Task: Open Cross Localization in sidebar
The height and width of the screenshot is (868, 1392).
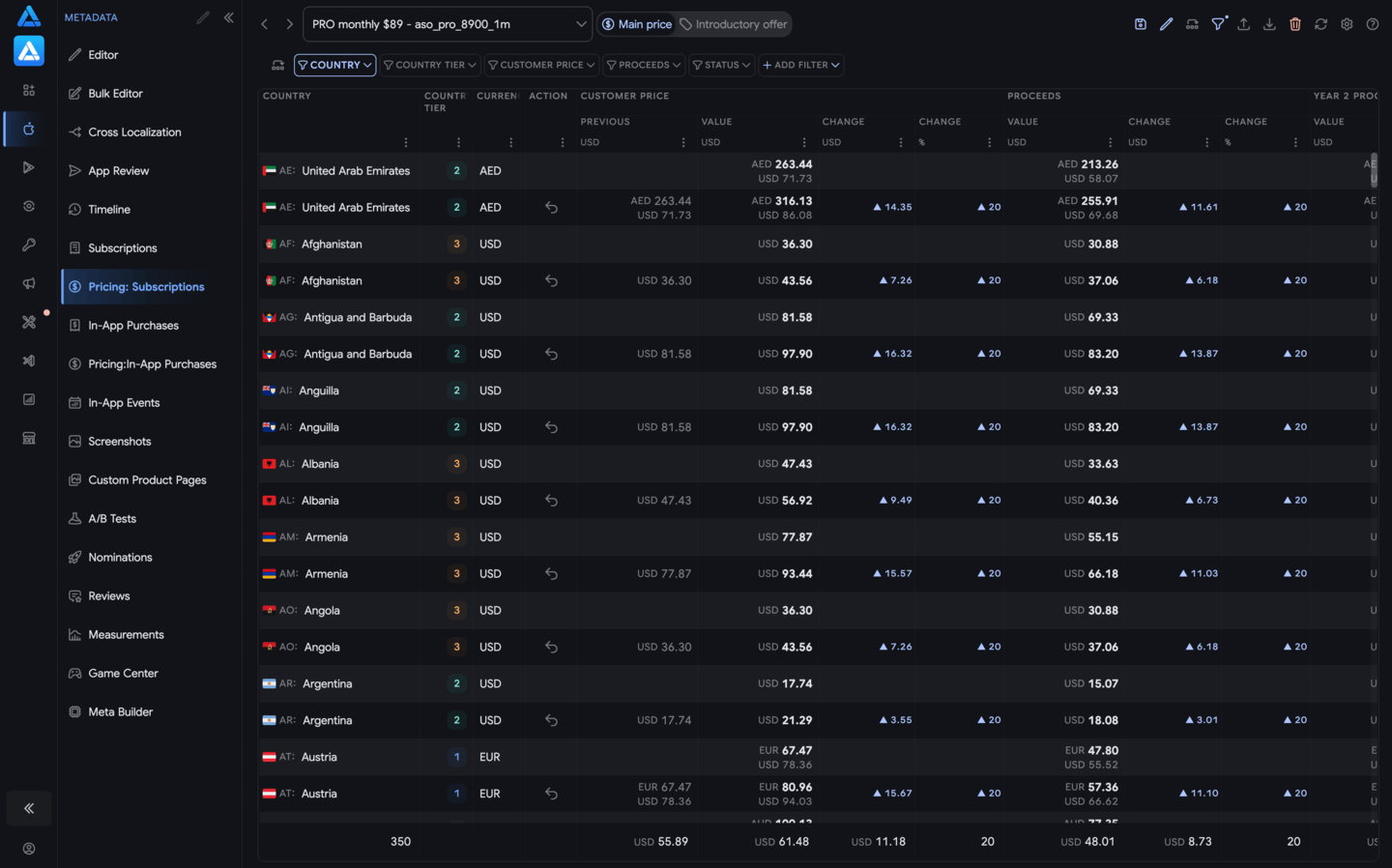Action: [x=134, y=132]
